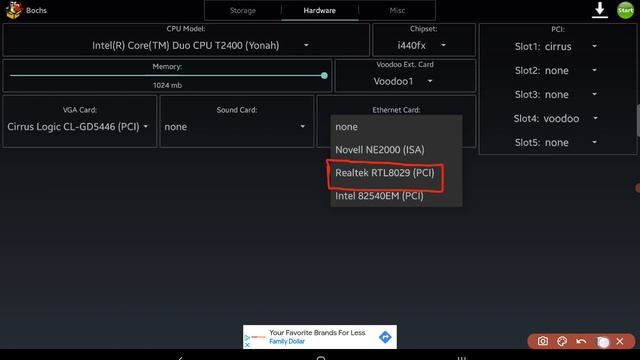
Task: Select Intel 82540EM (PCI) option
Action: point(396,196)
